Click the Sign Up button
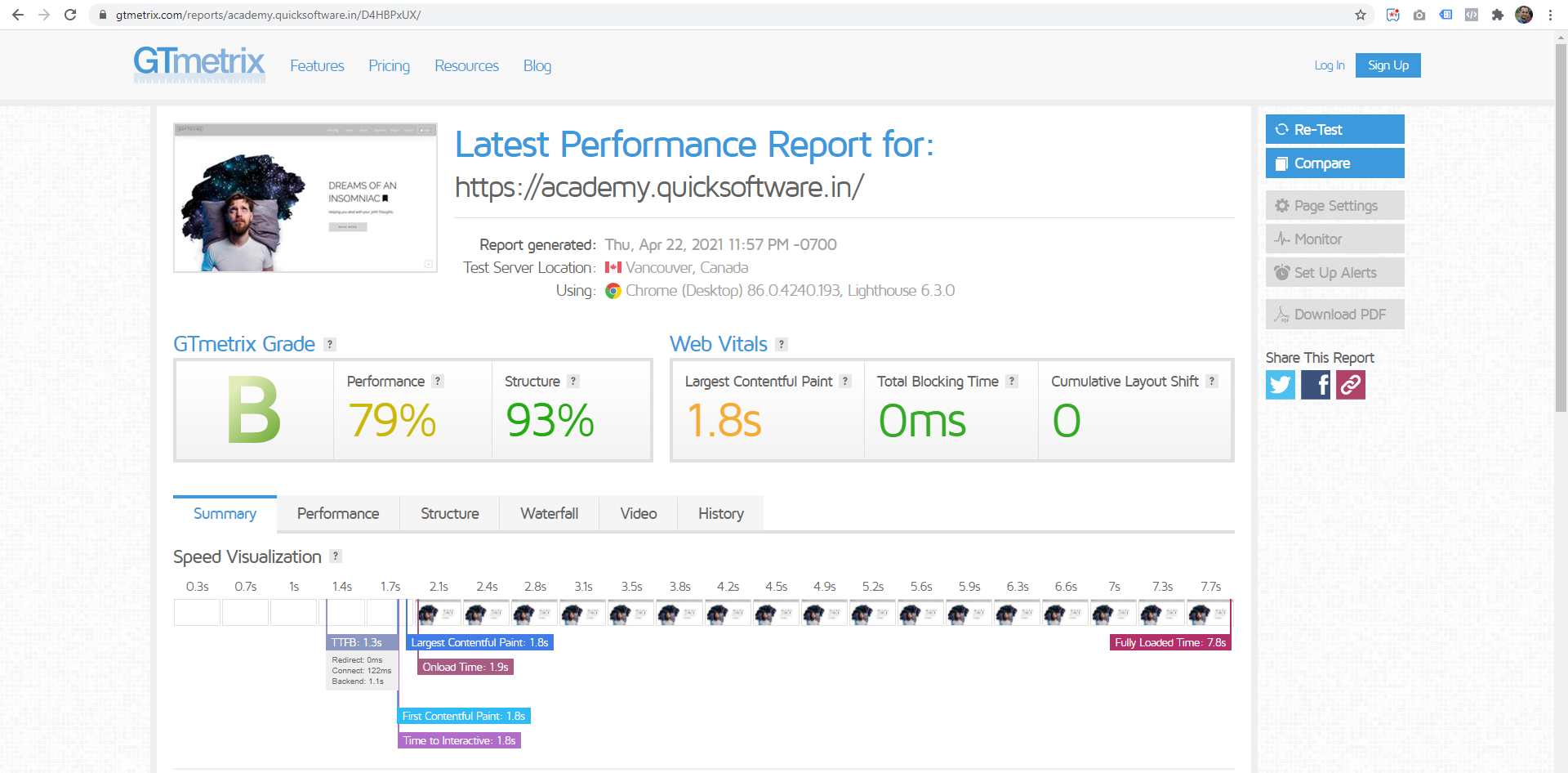The width and height of the screenshot is (1568, 773). pos(1388,65)
